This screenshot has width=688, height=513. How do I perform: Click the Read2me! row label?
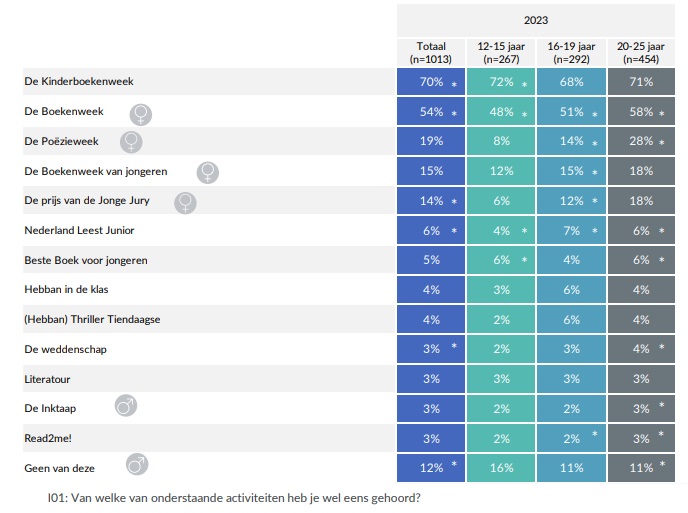48,437
